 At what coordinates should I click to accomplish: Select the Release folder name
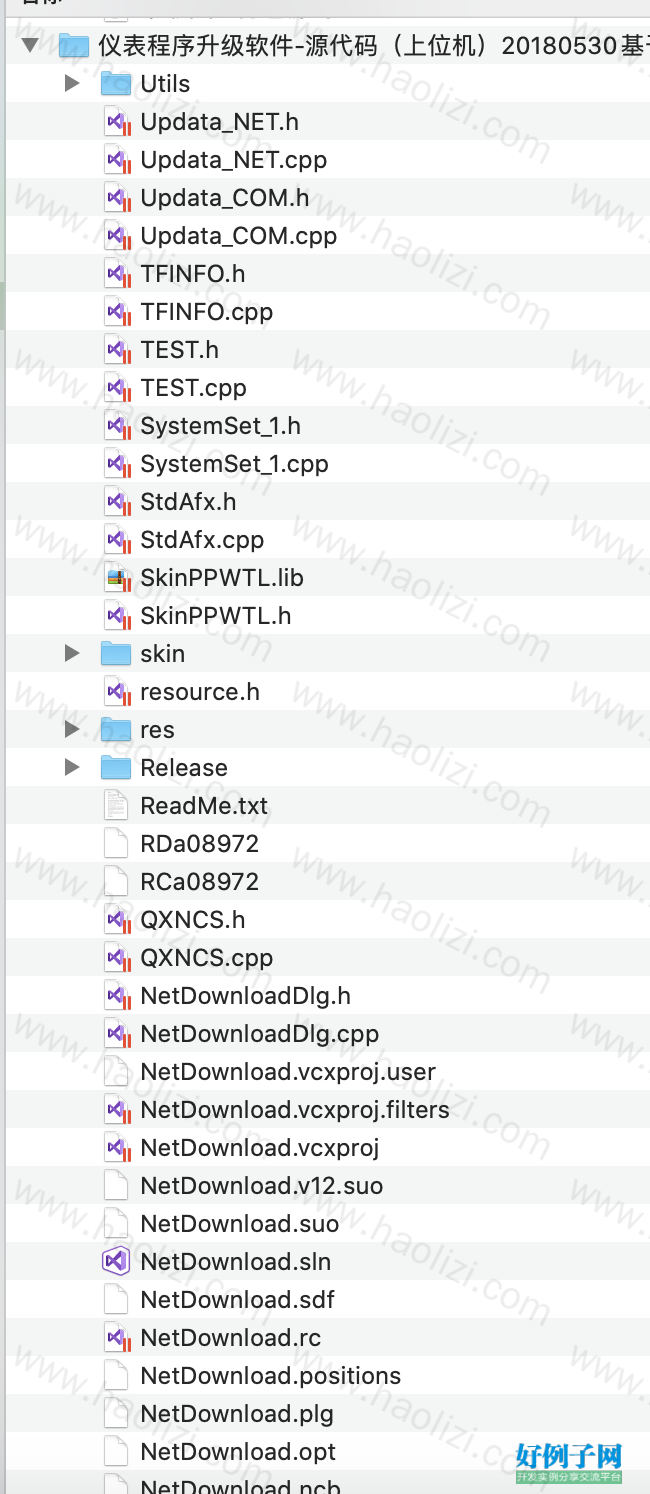coord(184,768)
